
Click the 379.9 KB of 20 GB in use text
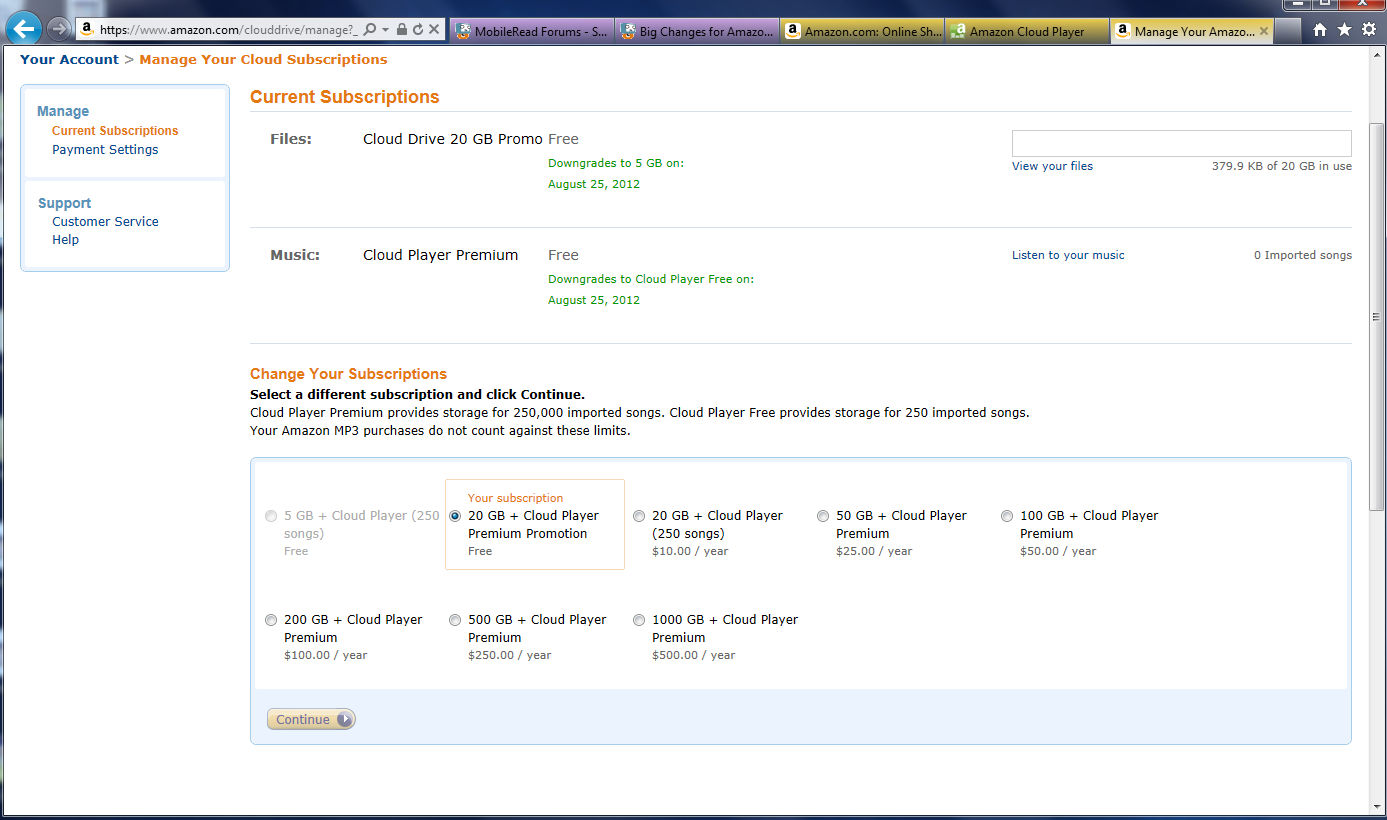tap(1282, 166)
